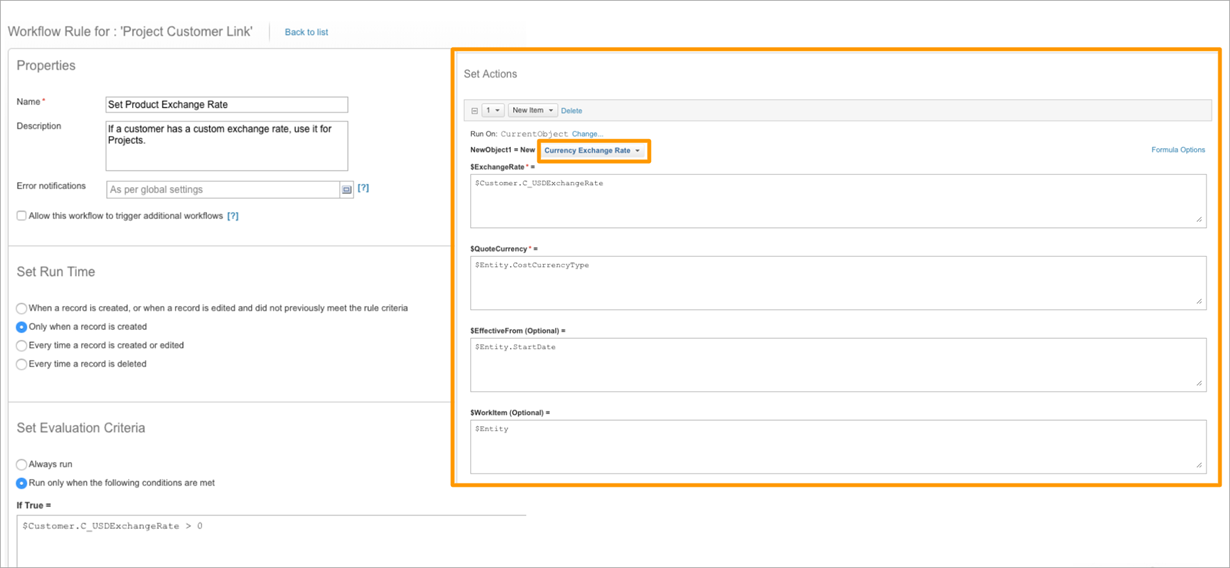
Task: Open the help [?] next to Error notifications
Action: [x=363, y=188]
